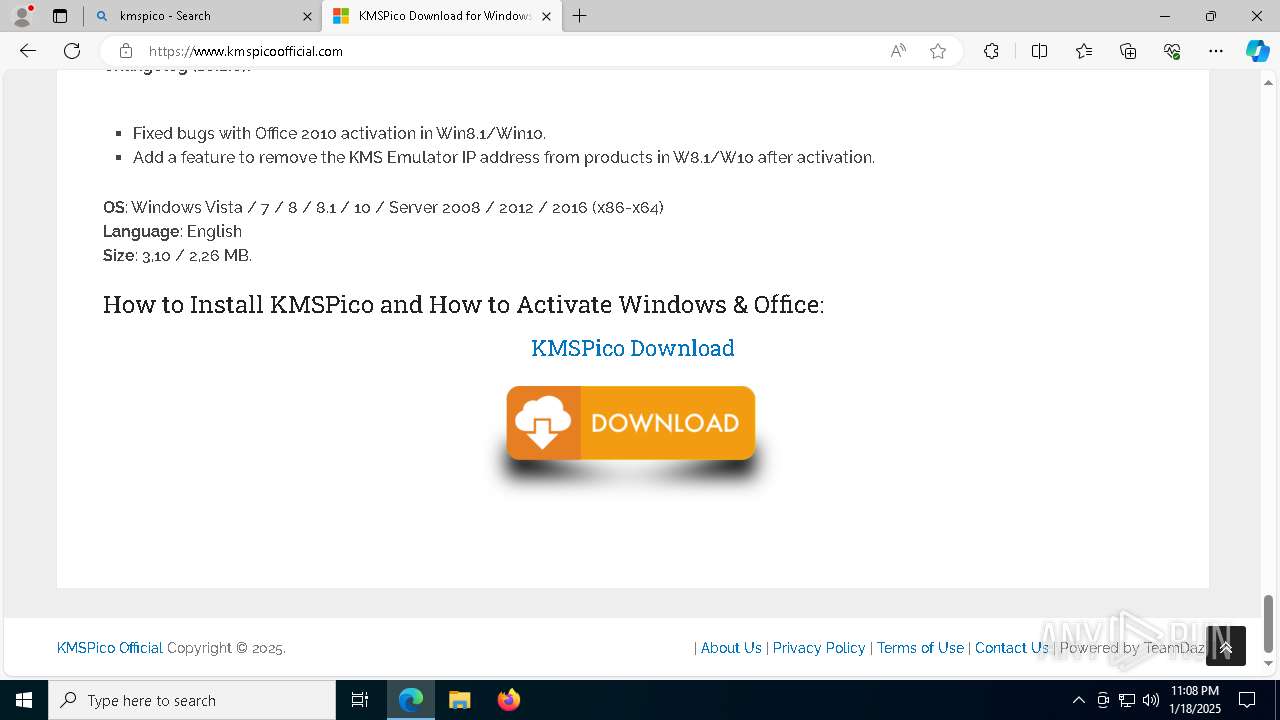This screenshot has width=1280, height=720.
Task: Open the Privacy Policy footer link
Action: [819, 648]
